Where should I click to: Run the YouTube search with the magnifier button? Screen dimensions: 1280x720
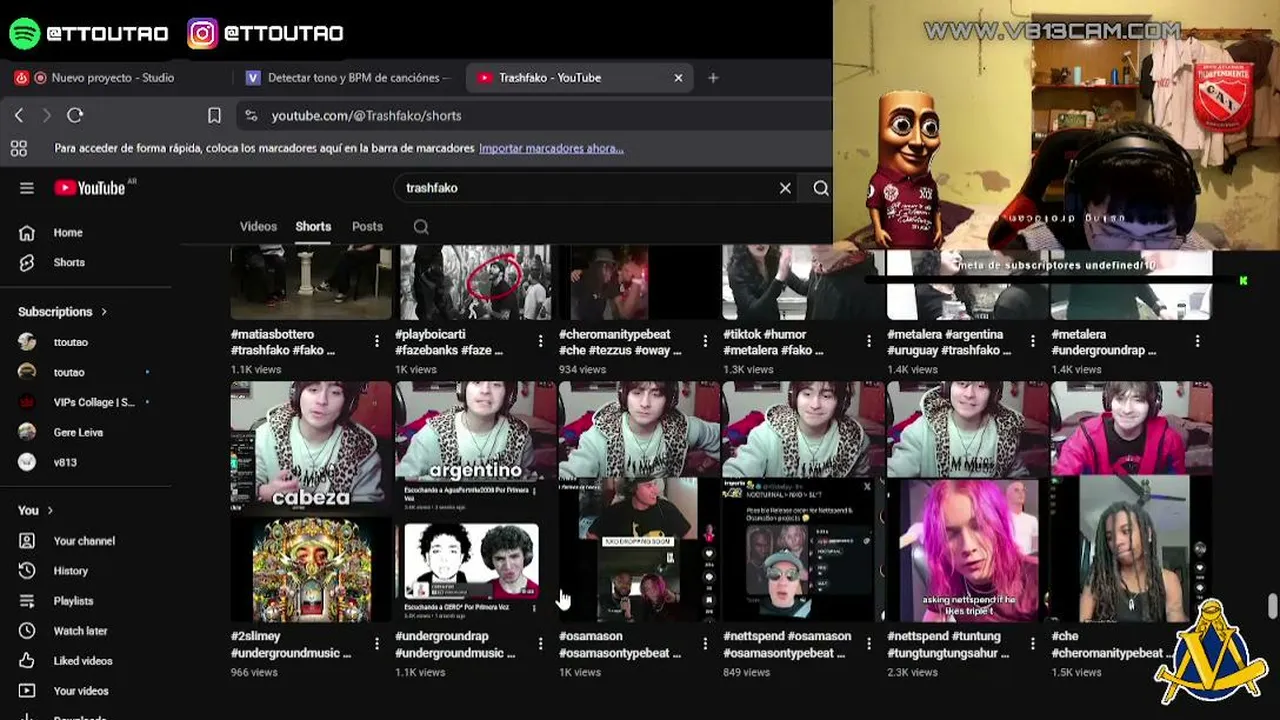tap(820, 188)
